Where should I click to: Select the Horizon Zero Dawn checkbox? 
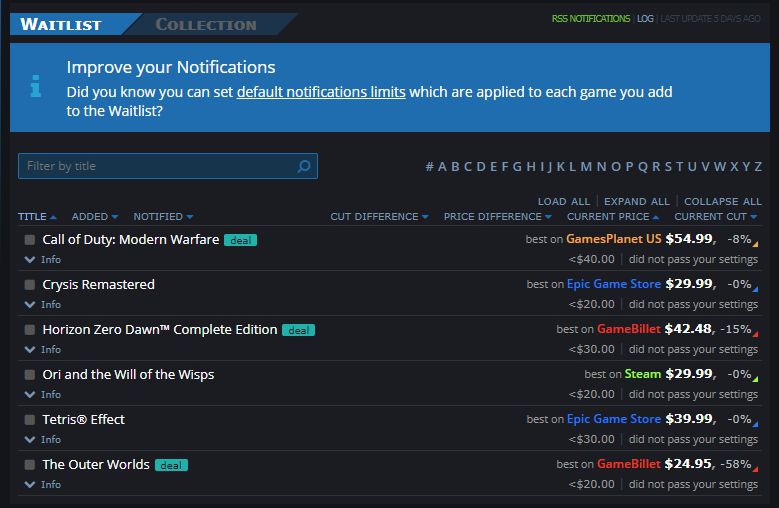[x=30, y=330]
